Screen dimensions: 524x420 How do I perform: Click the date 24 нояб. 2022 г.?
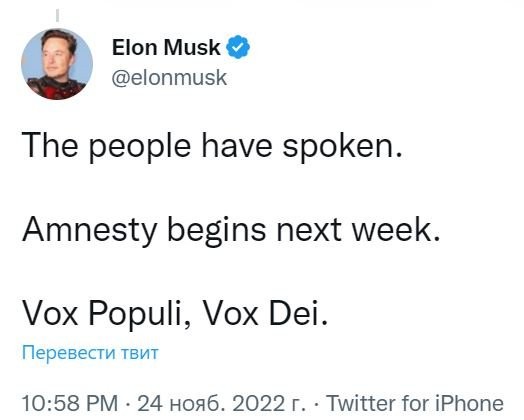pyautogui.click(x=221, y=403)
